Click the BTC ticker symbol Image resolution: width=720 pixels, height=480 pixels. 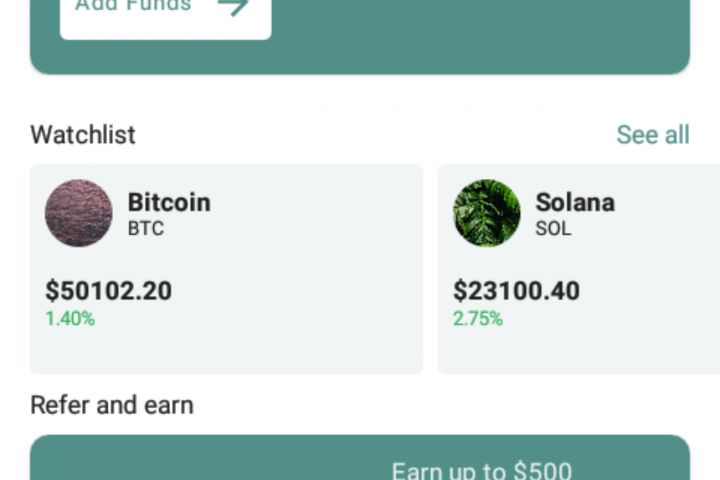(x=146, y=229)
